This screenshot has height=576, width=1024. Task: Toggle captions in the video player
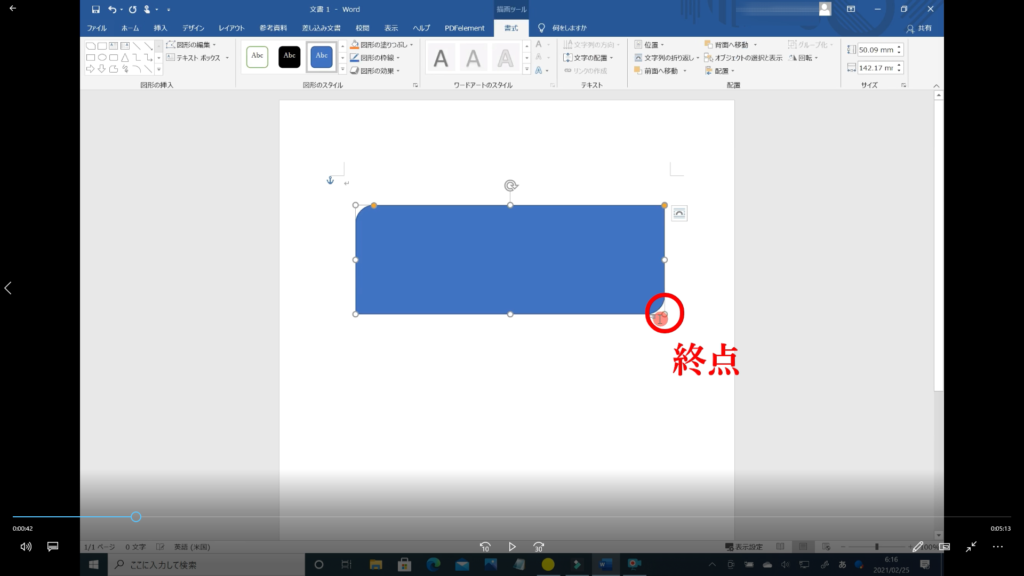click(x=53, y=547)
